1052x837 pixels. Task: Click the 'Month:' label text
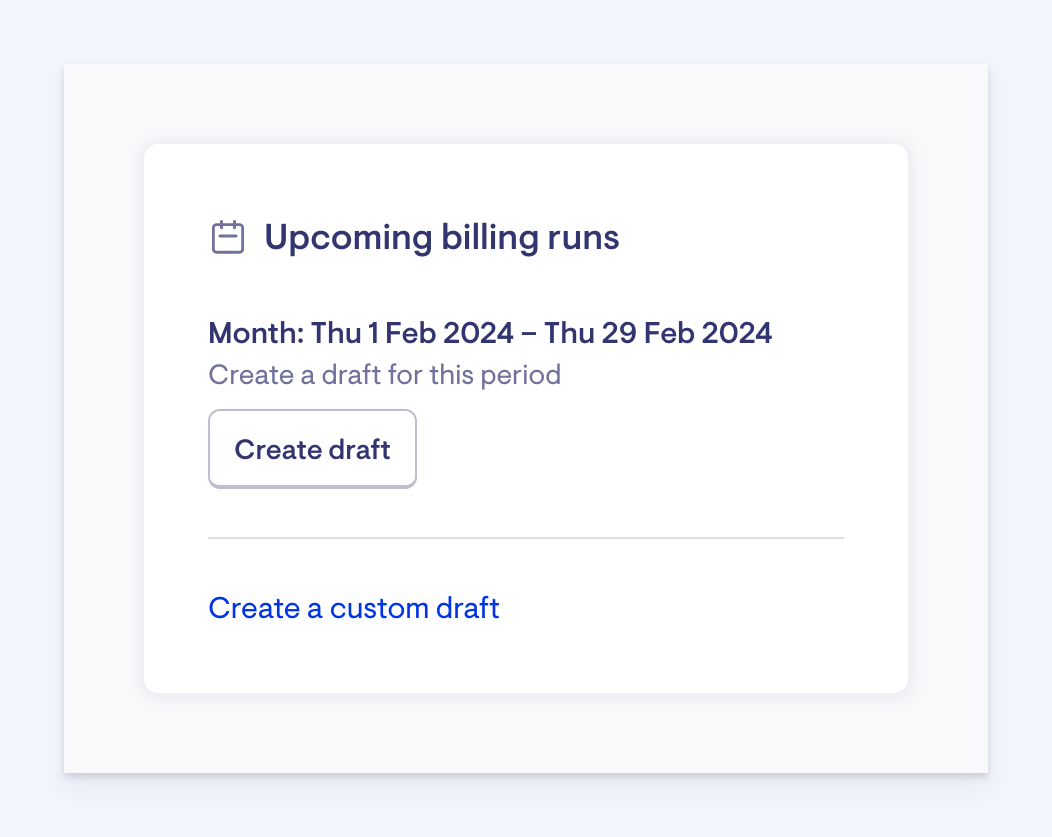pyautogui.click(x=256, y=333)
